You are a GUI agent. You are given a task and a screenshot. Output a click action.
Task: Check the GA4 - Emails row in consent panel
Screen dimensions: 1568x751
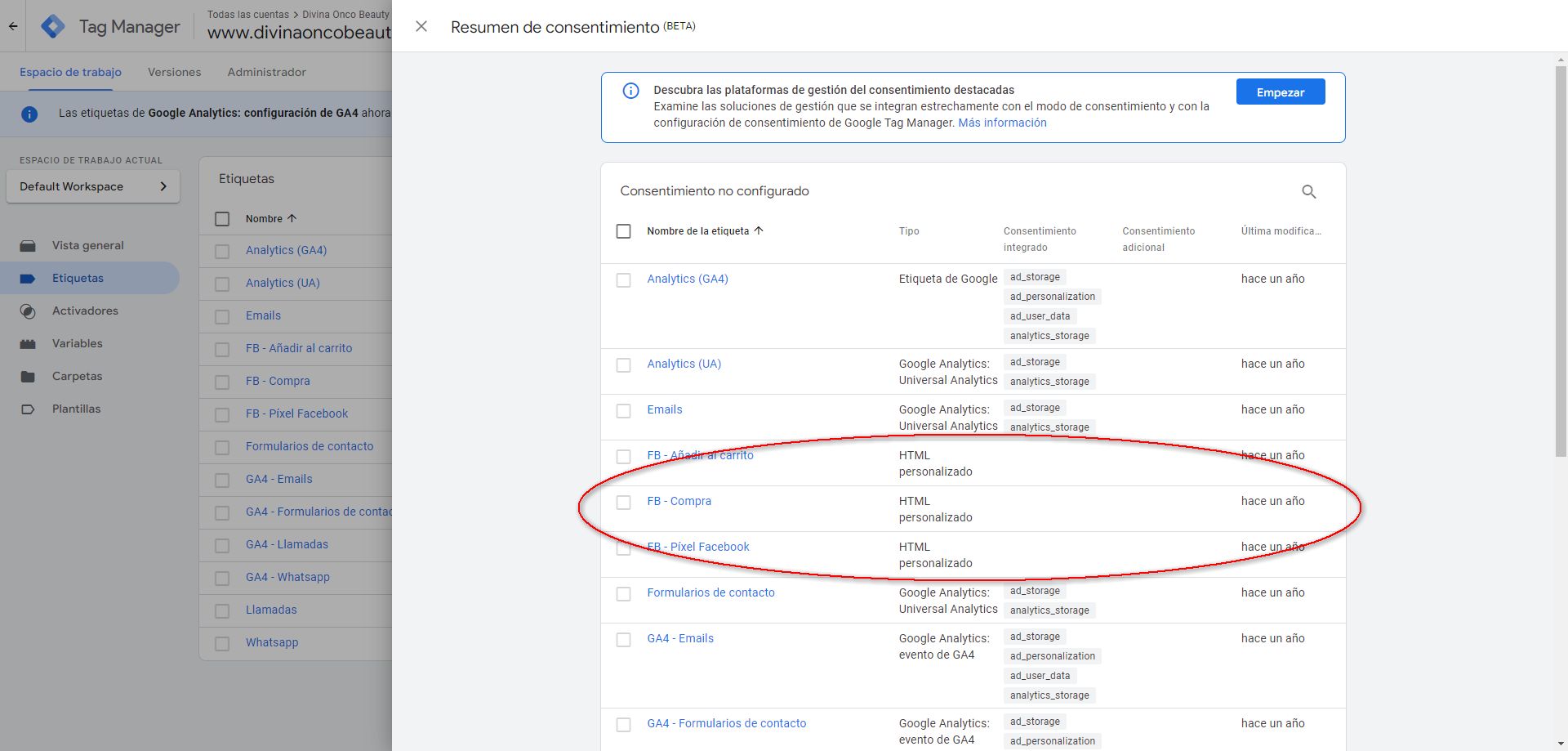[624, 640]
